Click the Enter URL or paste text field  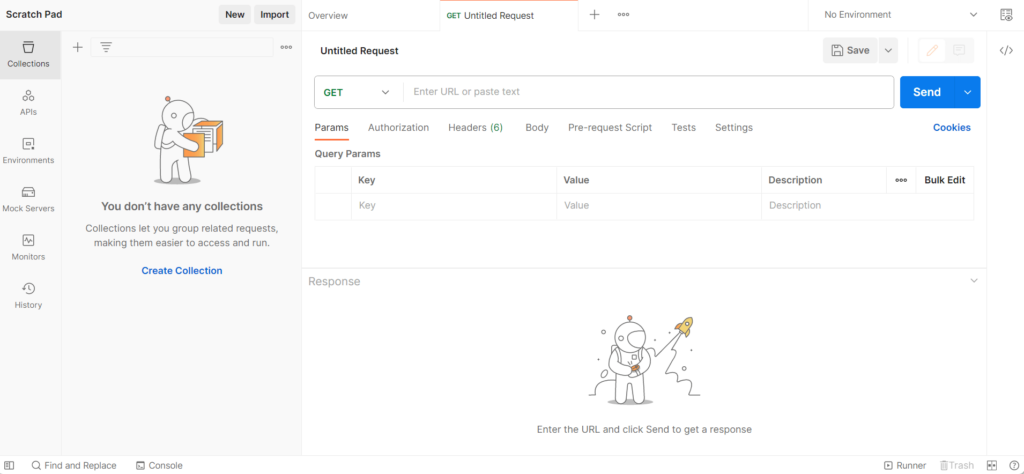click(648, 92)
